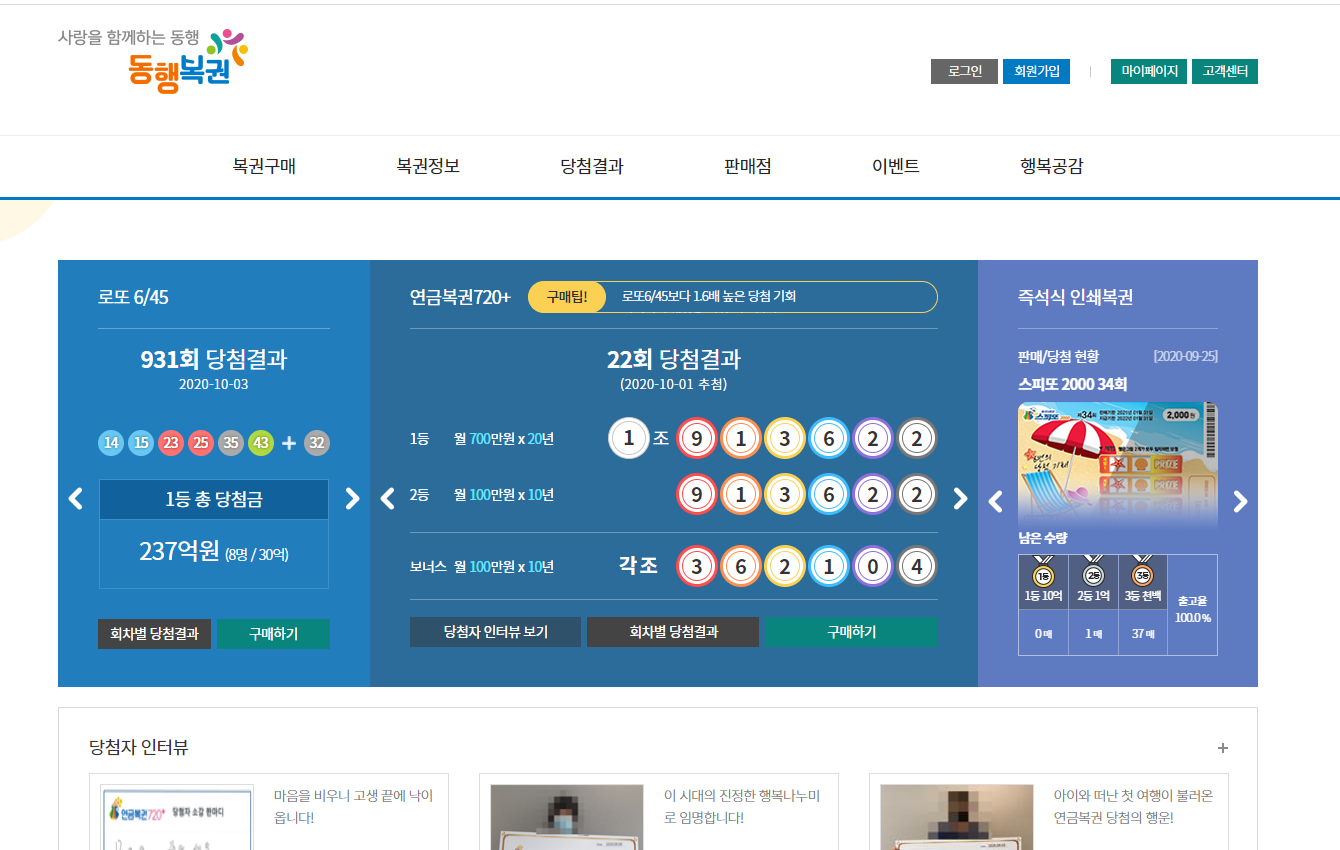Click the 로그인 button

tap(964, 72)
